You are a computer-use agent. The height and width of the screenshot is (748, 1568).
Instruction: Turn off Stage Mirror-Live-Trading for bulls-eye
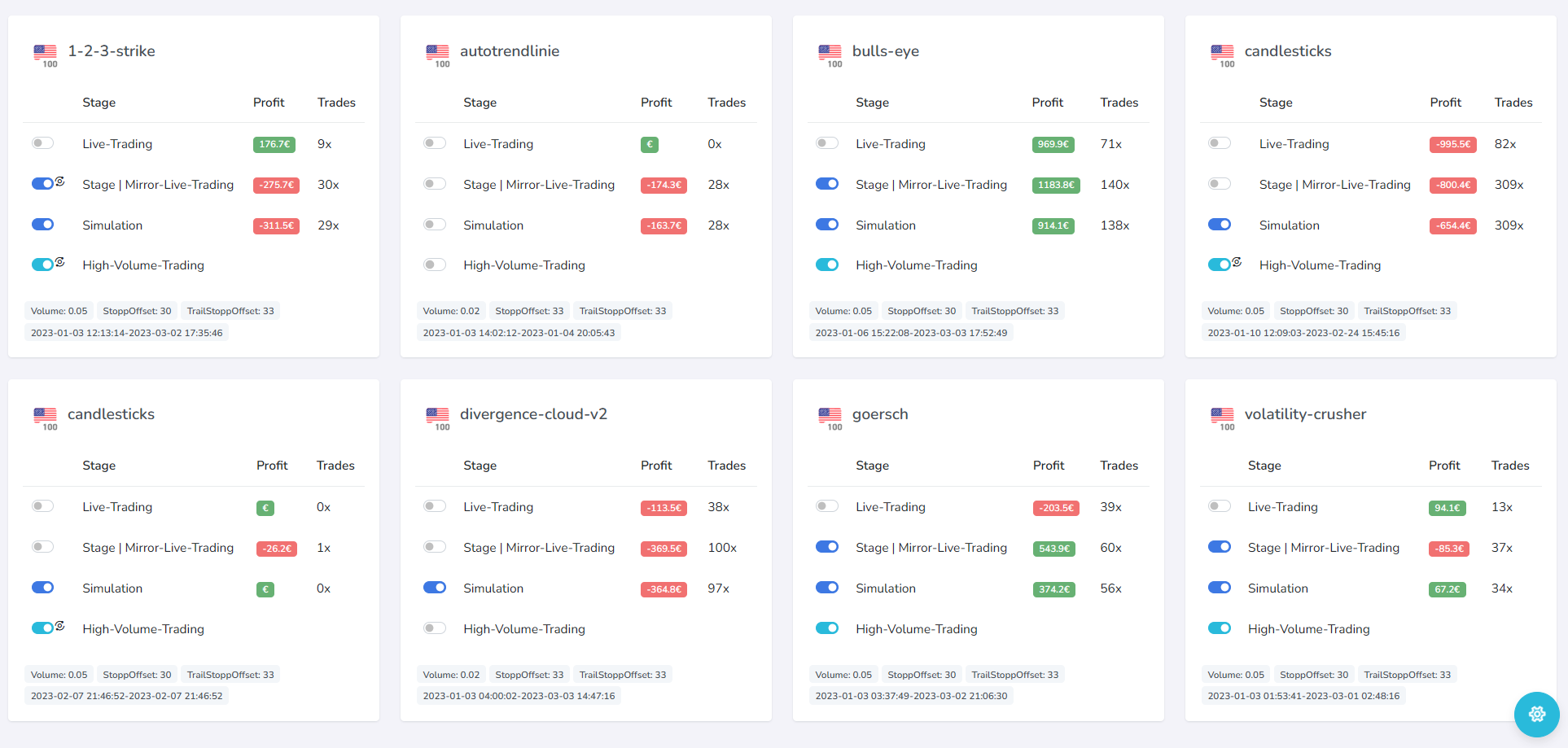[x=827, y=184]
